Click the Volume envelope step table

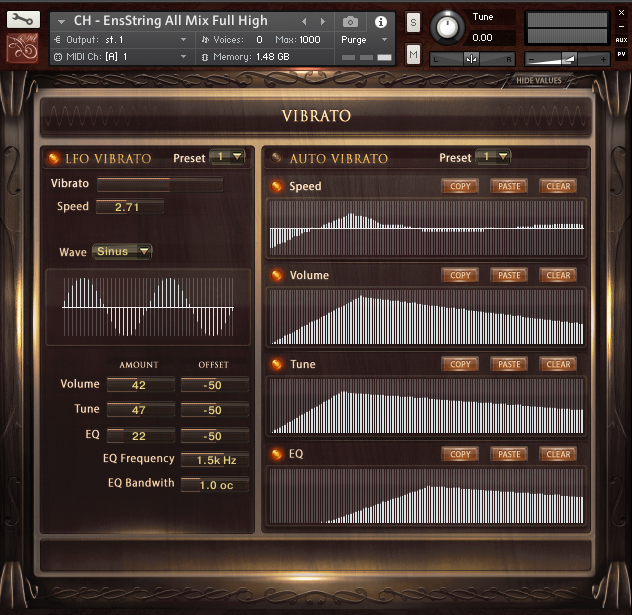pos(426,317)
